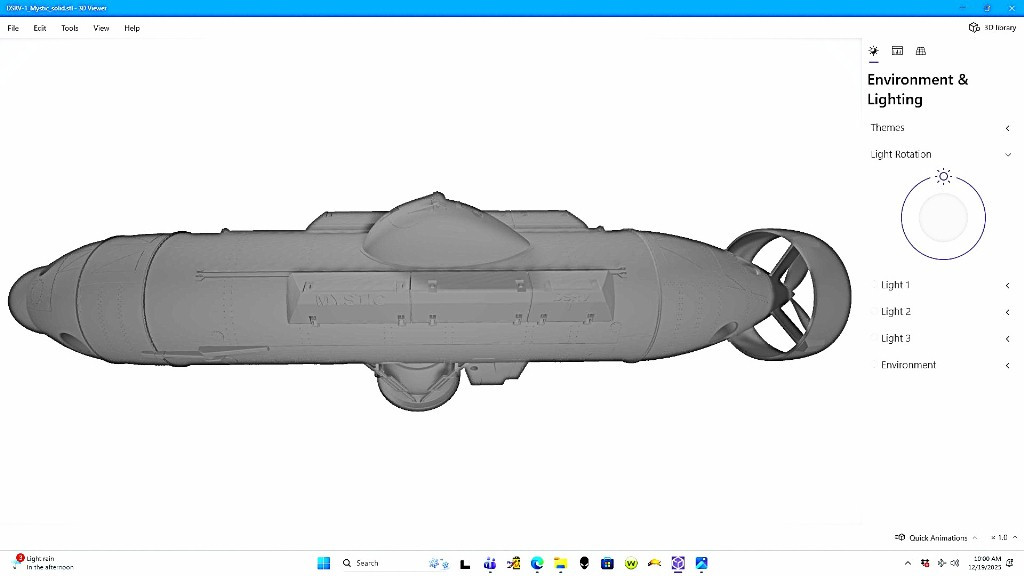Open the View menu
The width and height of the screenshot is (1024, 576).
tap(101, 28)
